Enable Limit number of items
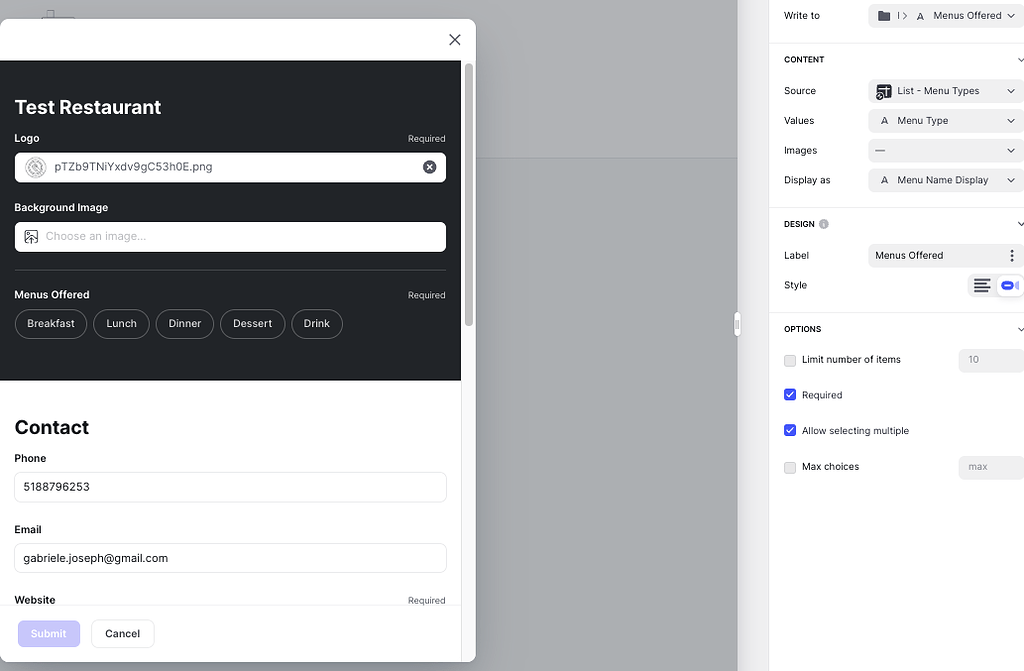Image resolution: width=1024 pixels, height=671 pixels. 790,360
